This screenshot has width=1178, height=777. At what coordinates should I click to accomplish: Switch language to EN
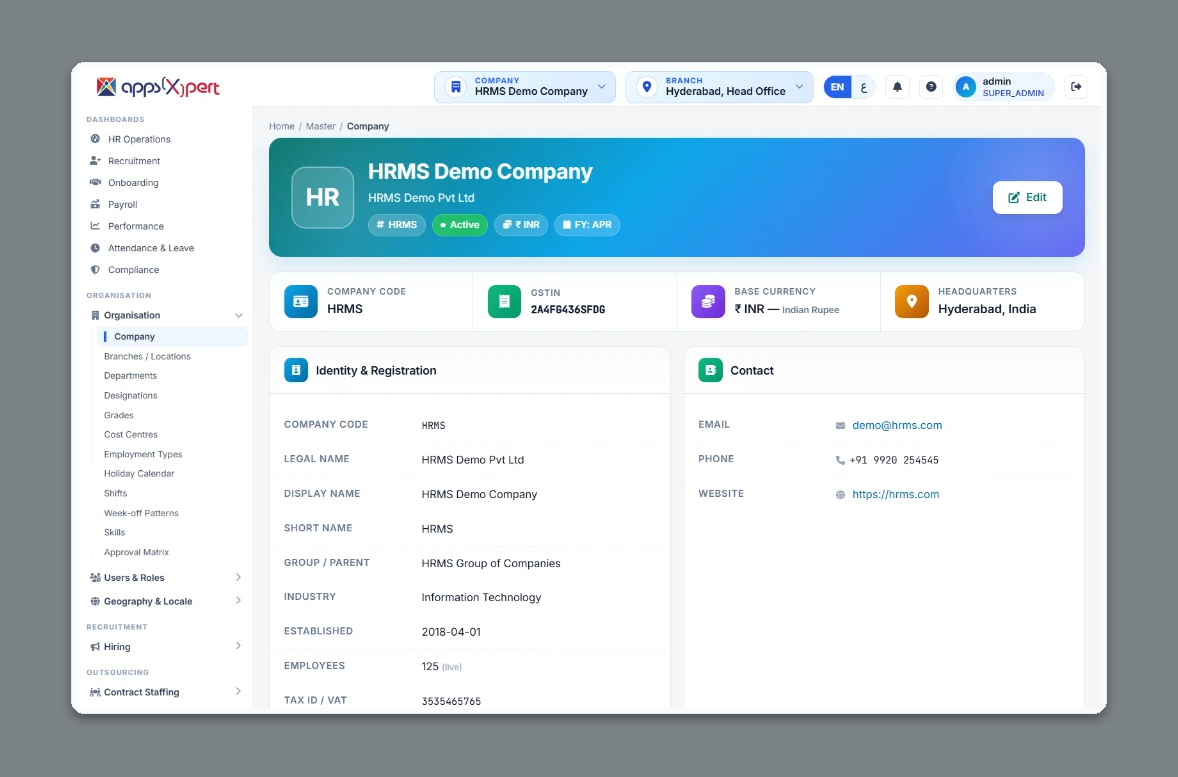[837, 87]
